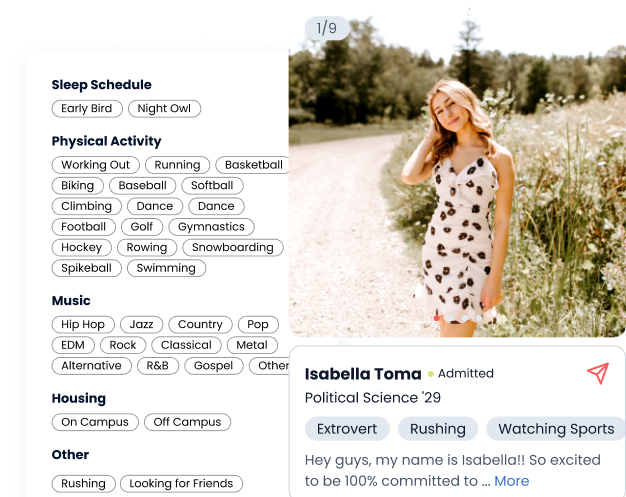Toggle the Basketball activity chip
The image size is (626, 497).
253,165
